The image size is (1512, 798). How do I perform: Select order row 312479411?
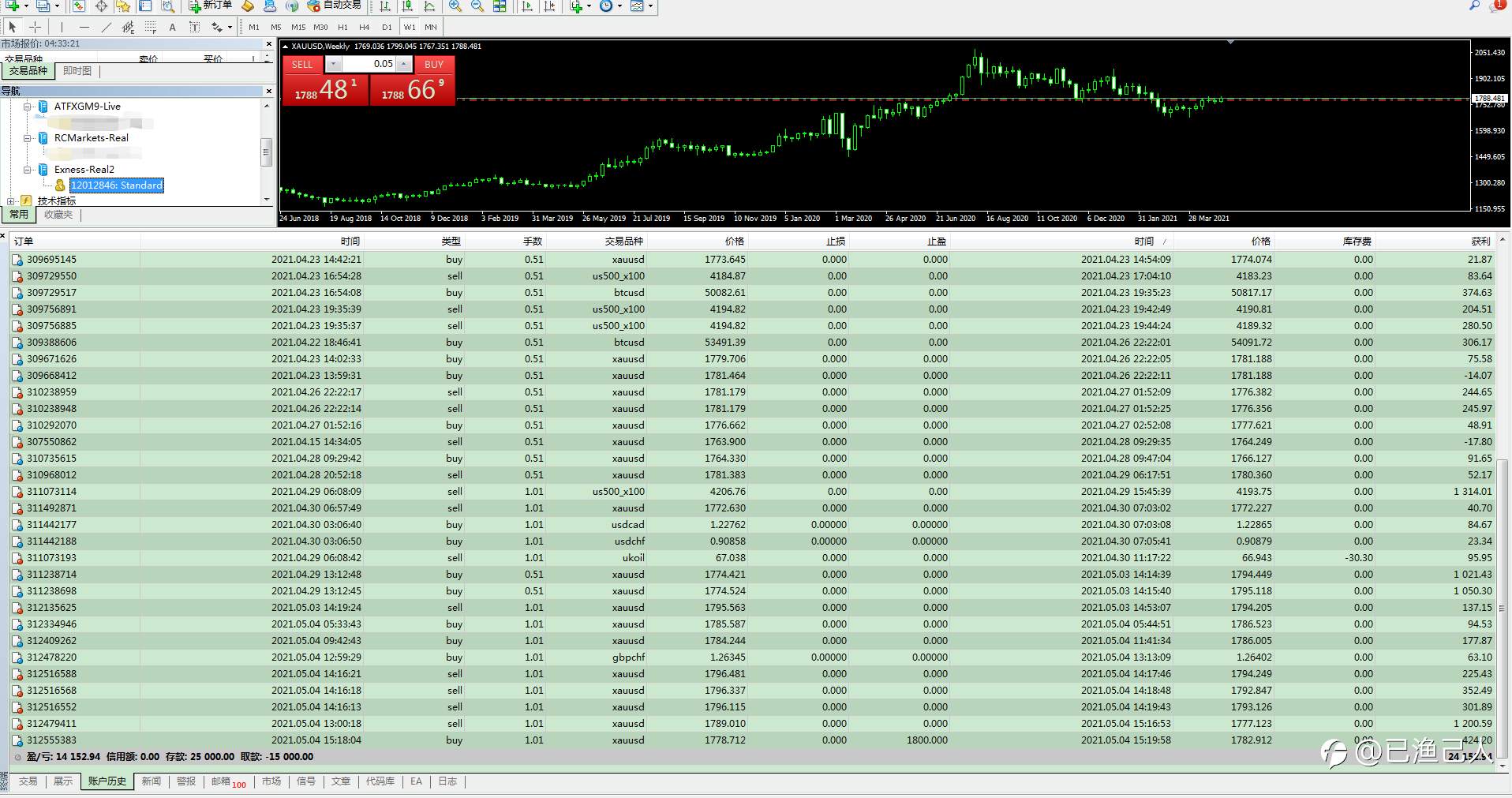[x=754, y=723]
